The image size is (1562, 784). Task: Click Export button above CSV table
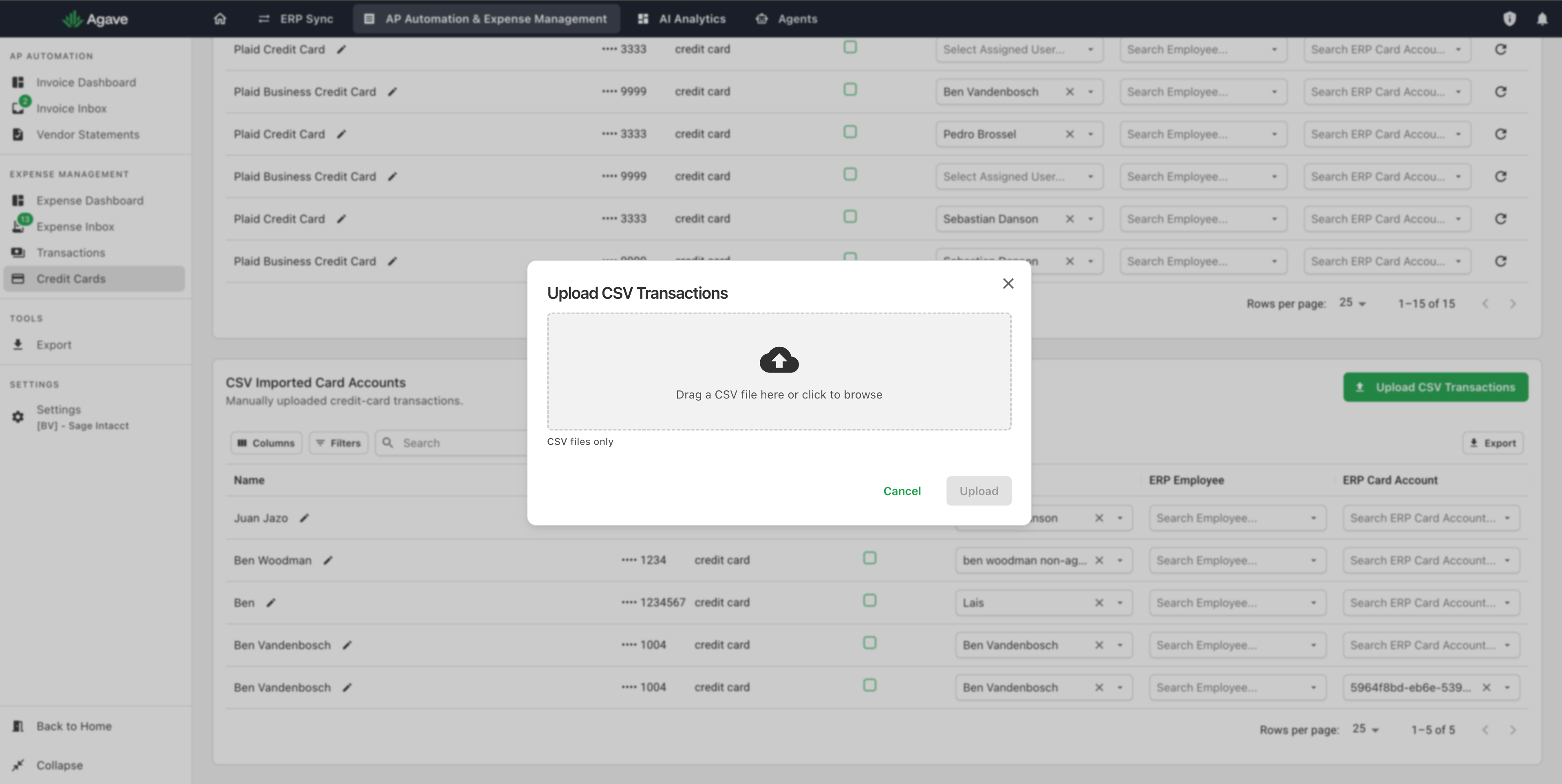point(1492,443)
